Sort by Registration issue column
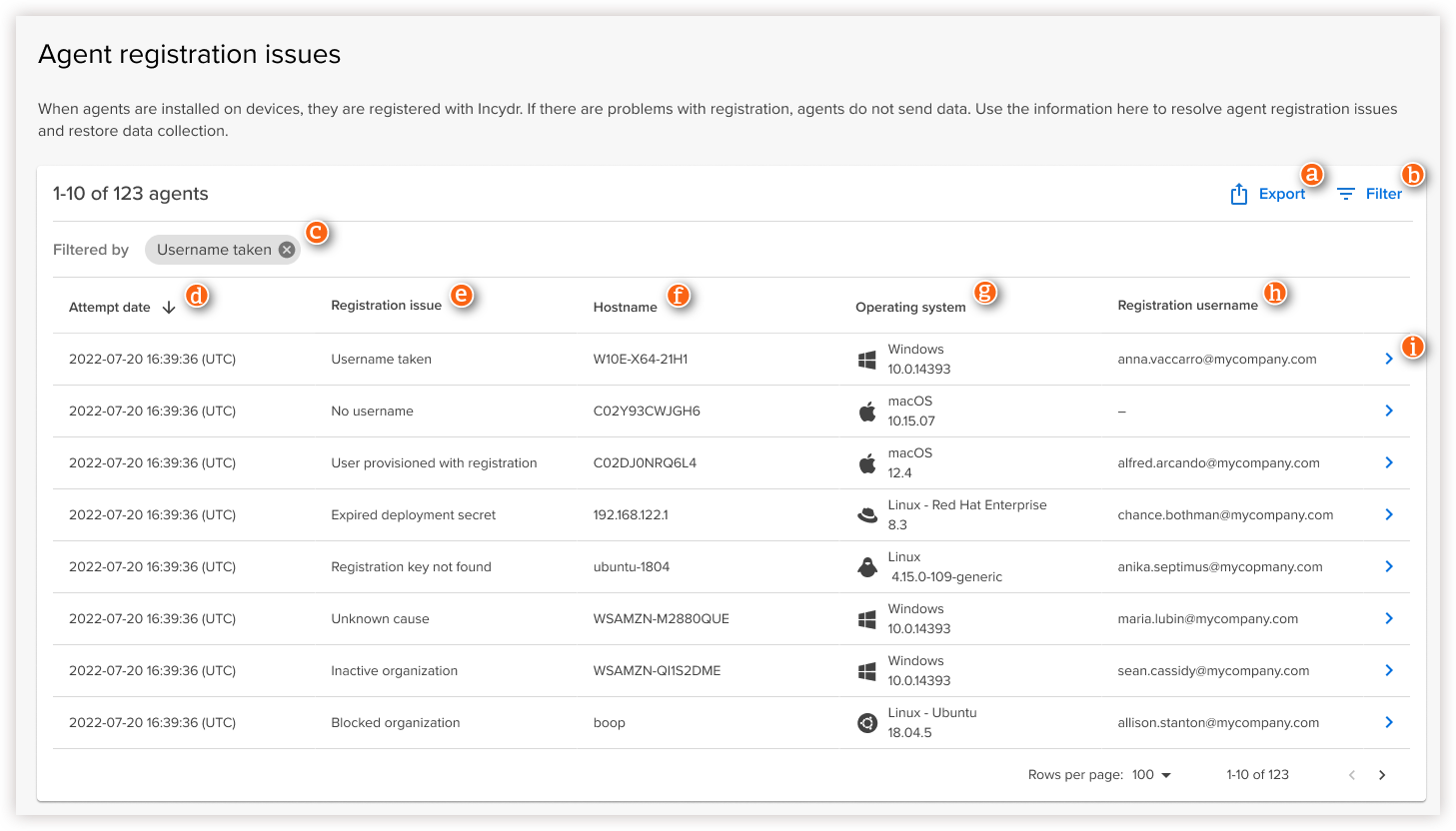 click(386, 306)
